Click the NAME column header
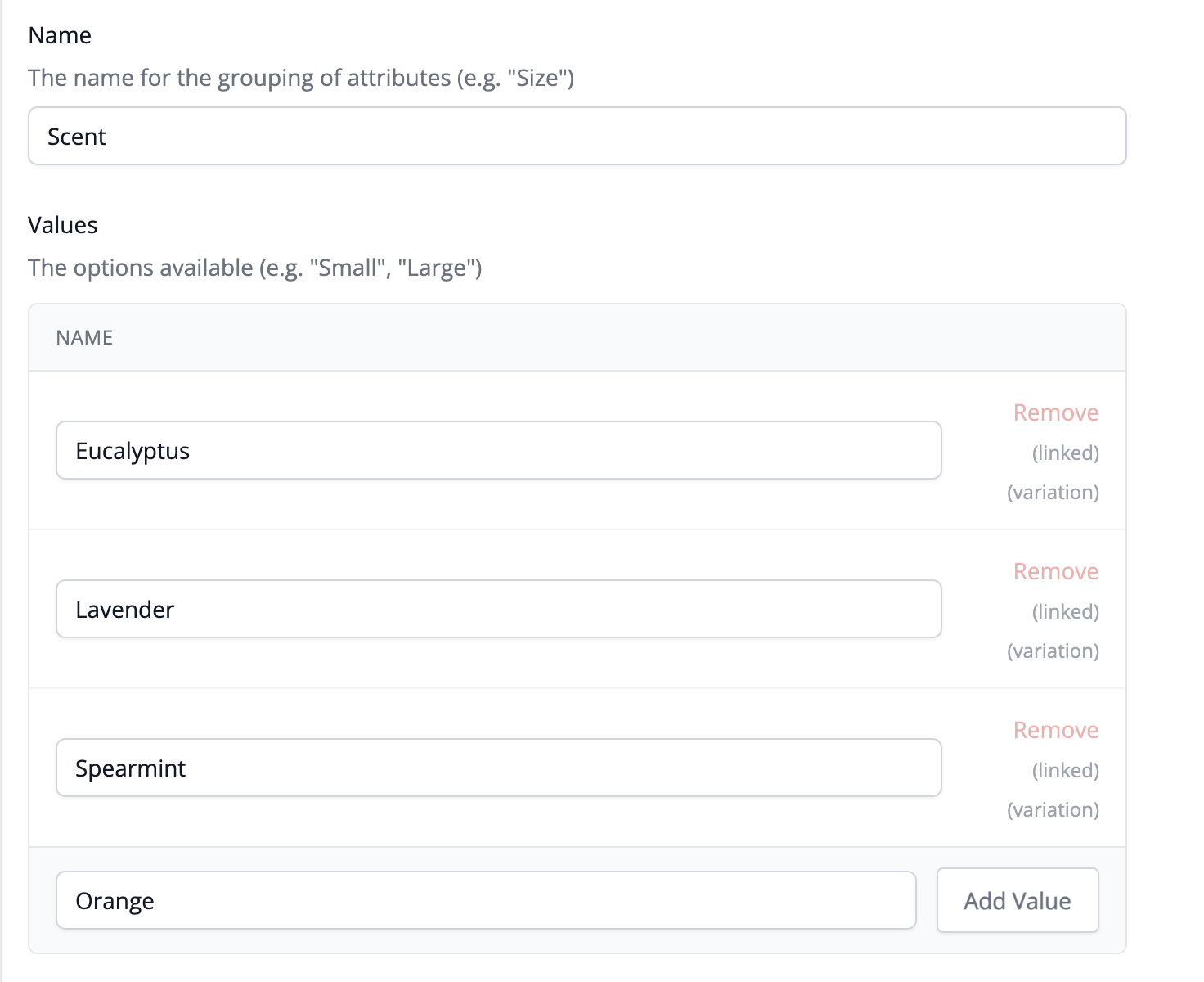The height and width of the screenshot is (982, 1204). pyautogui.click(x=84, y=337)
